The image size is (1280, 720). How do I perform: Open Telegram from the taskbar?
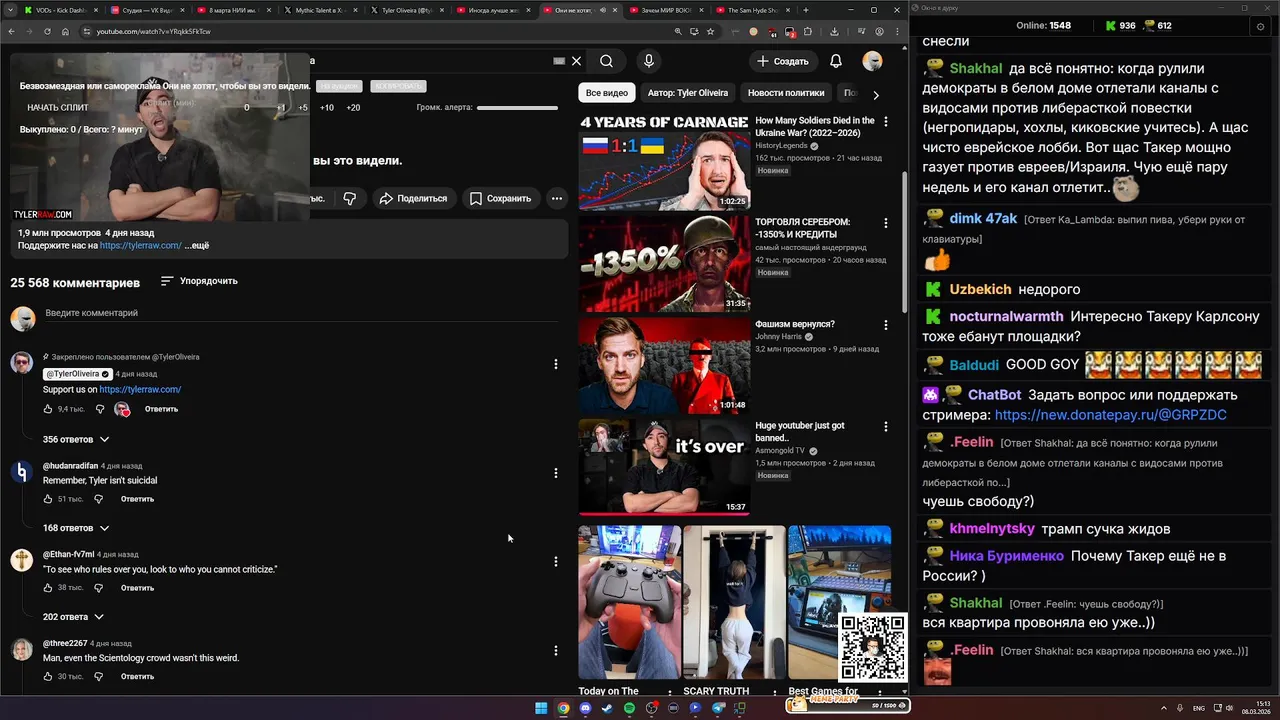click(717, 708)
